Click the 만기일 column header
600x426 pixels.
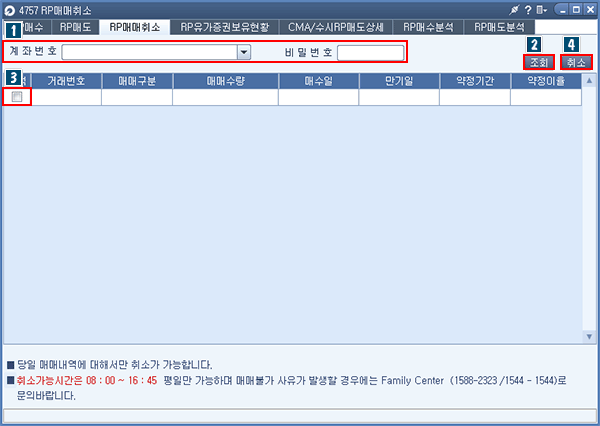[399, 81]
